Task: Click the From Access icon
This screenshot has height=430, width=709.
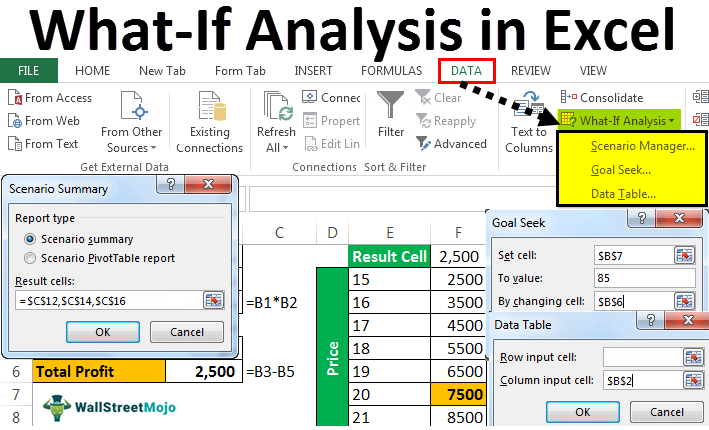Action: pyautogui.click(x=15, y=98)
